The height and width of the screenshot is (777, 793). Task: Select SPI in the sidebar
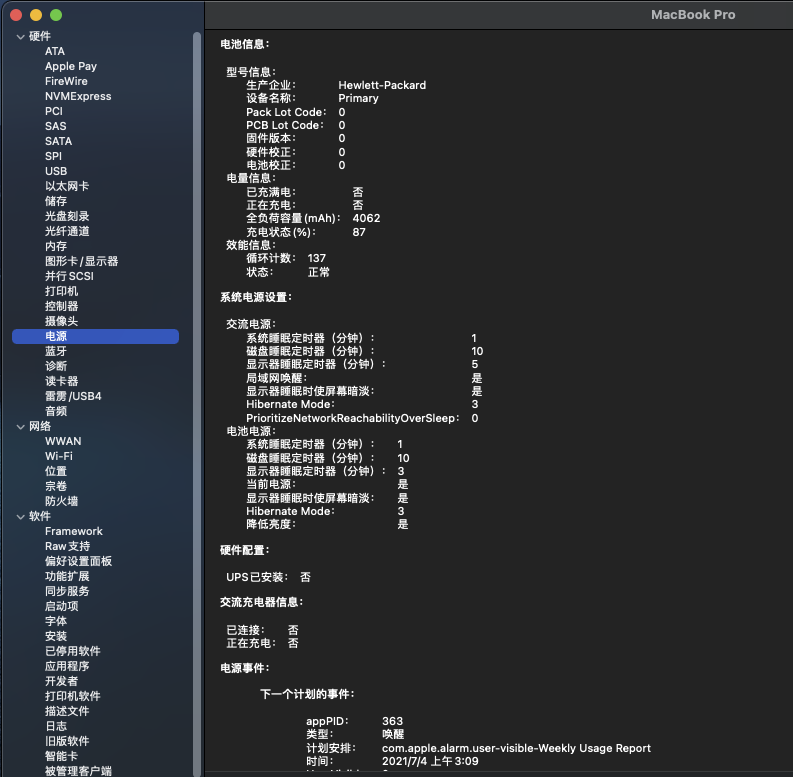click(53, 156)
